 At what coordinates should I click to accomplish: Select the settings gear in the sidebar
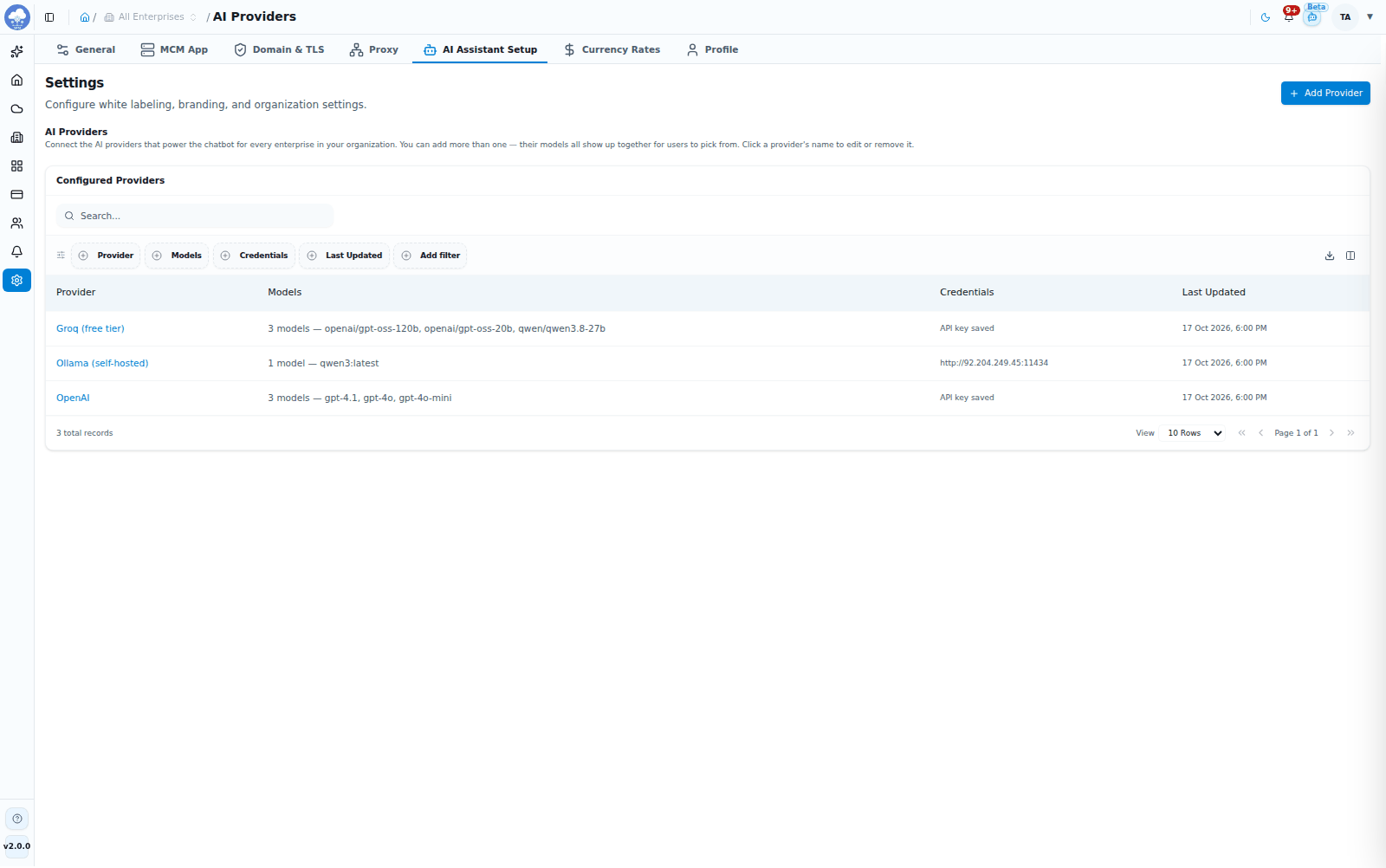tap(16, 281)
